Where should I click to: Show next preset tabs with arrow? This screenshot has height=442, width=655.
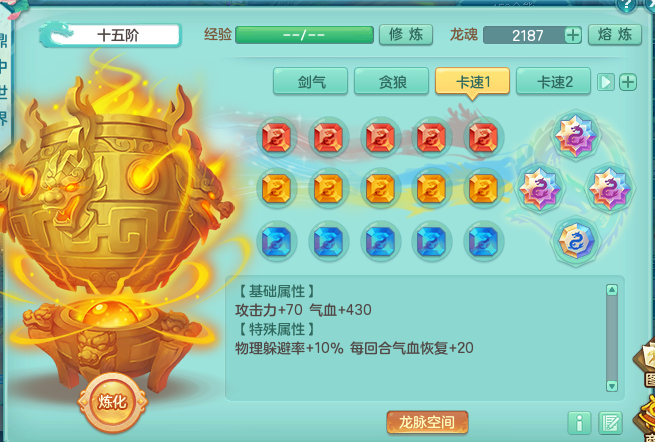pyautogui.click(x=606, y=82)
